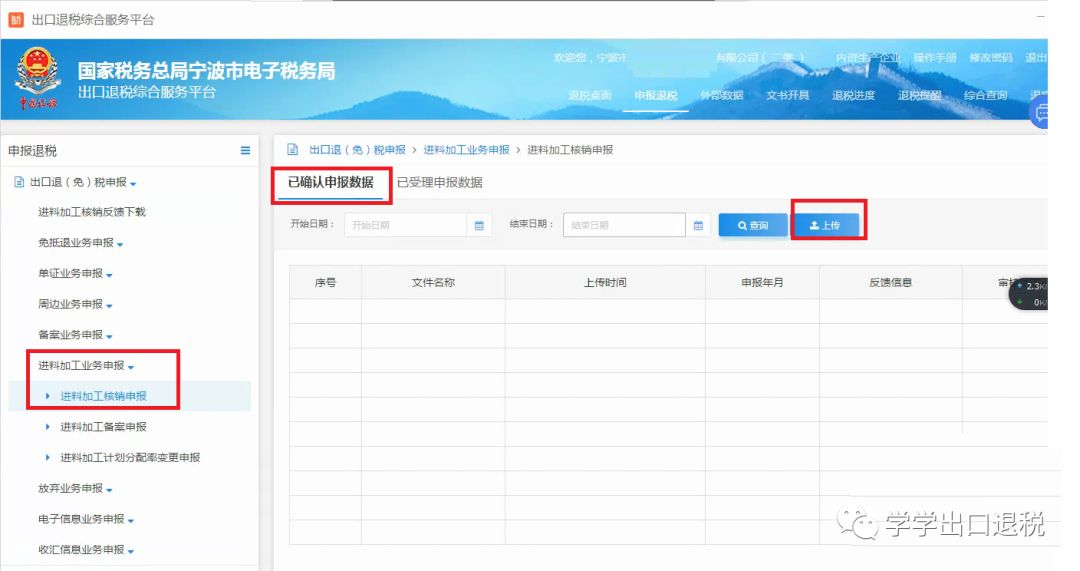Click the 内资生产企业 link in the header
The width and height of the screenshot is (1080, 571).
pos(868,58)
